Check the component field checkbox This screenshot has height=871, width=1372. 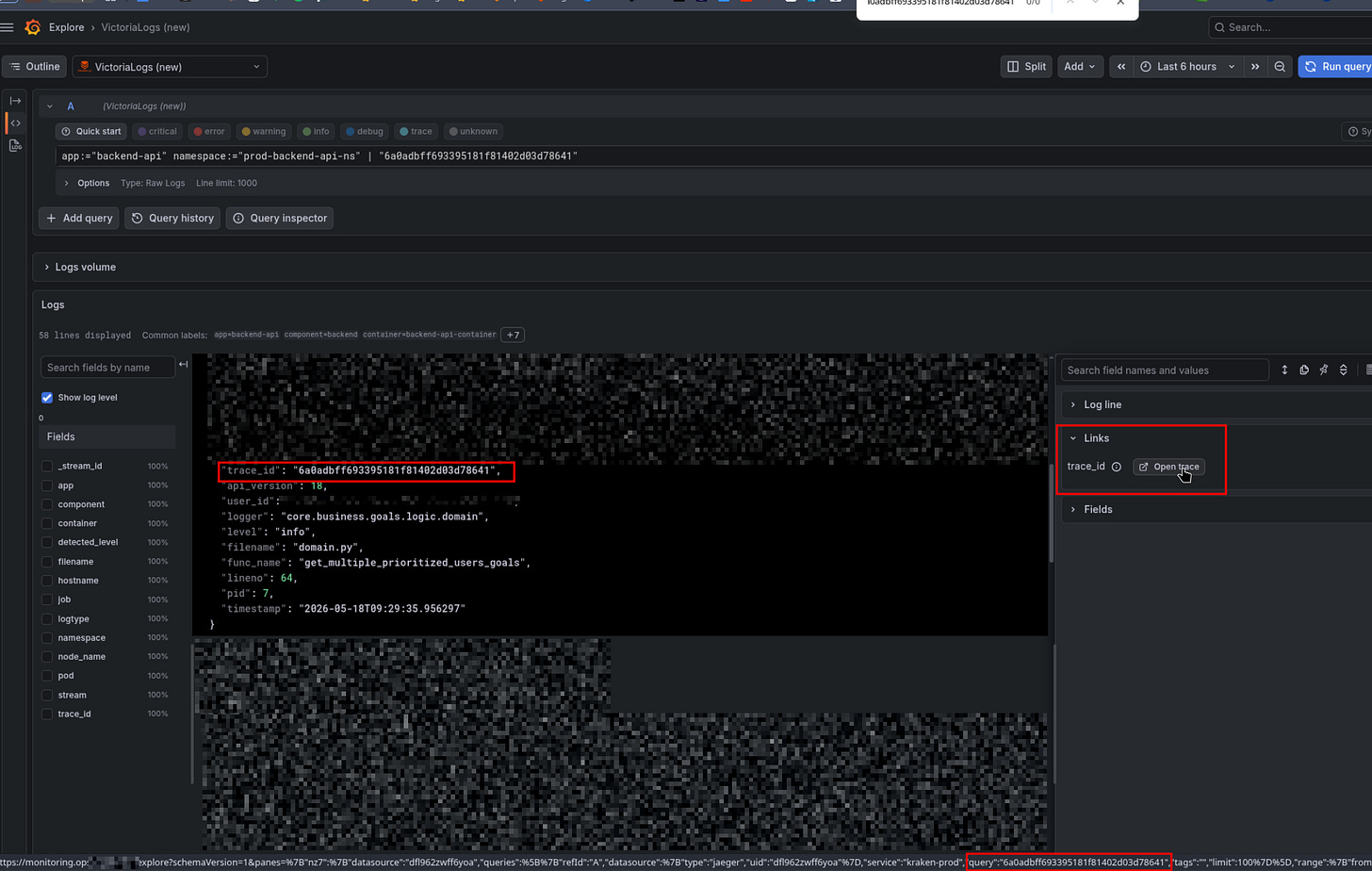[x=47, y=504]
